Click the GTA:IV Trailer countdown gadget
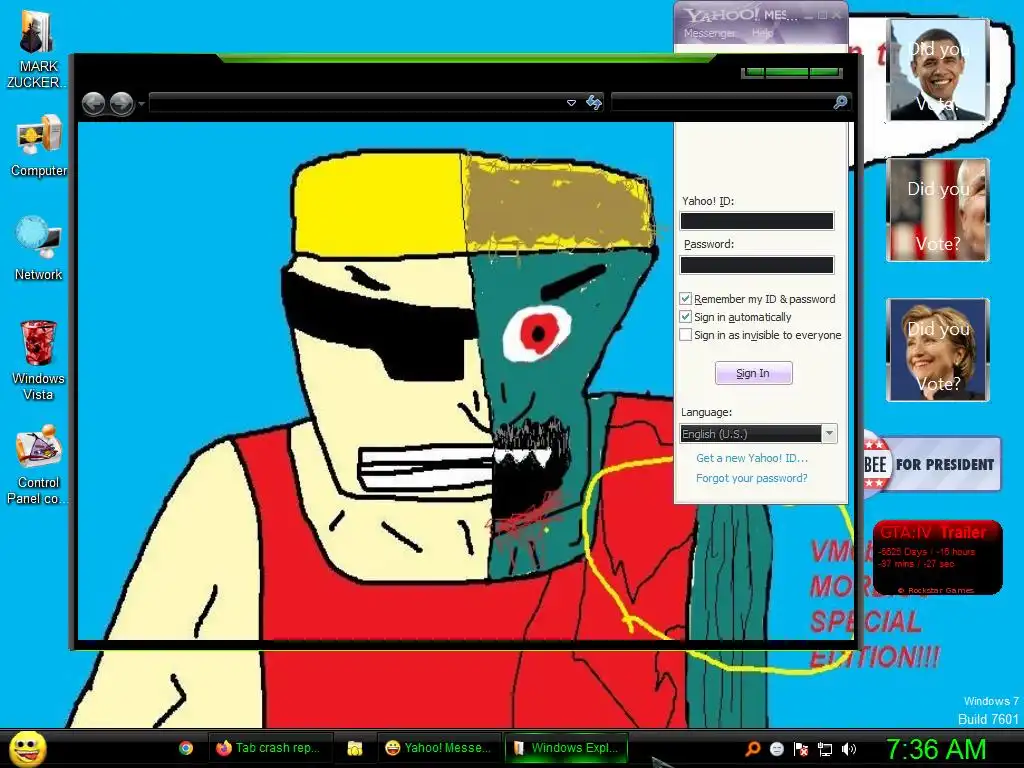Screen dimensions: 1024x768 coord(937,557)
